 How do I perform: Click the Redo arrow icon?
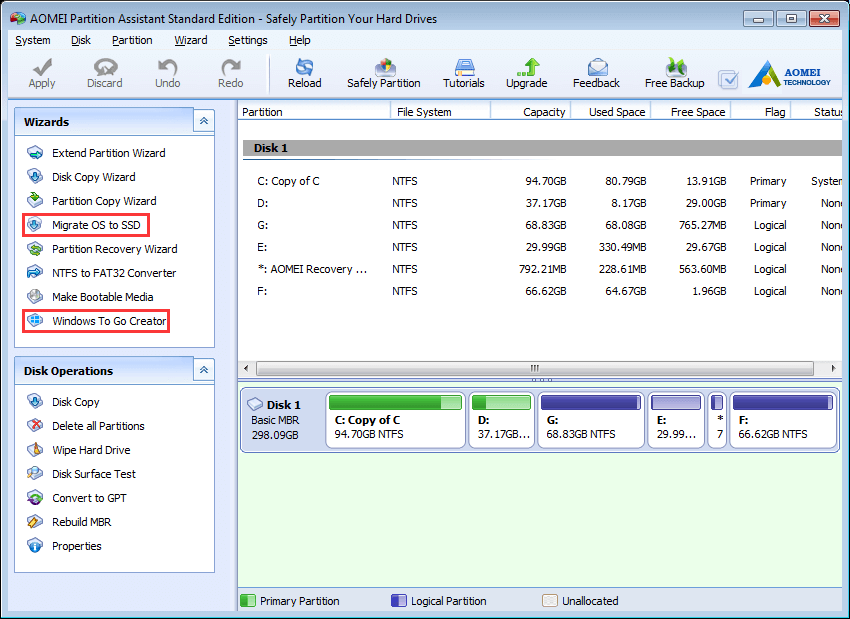point(230,67)
